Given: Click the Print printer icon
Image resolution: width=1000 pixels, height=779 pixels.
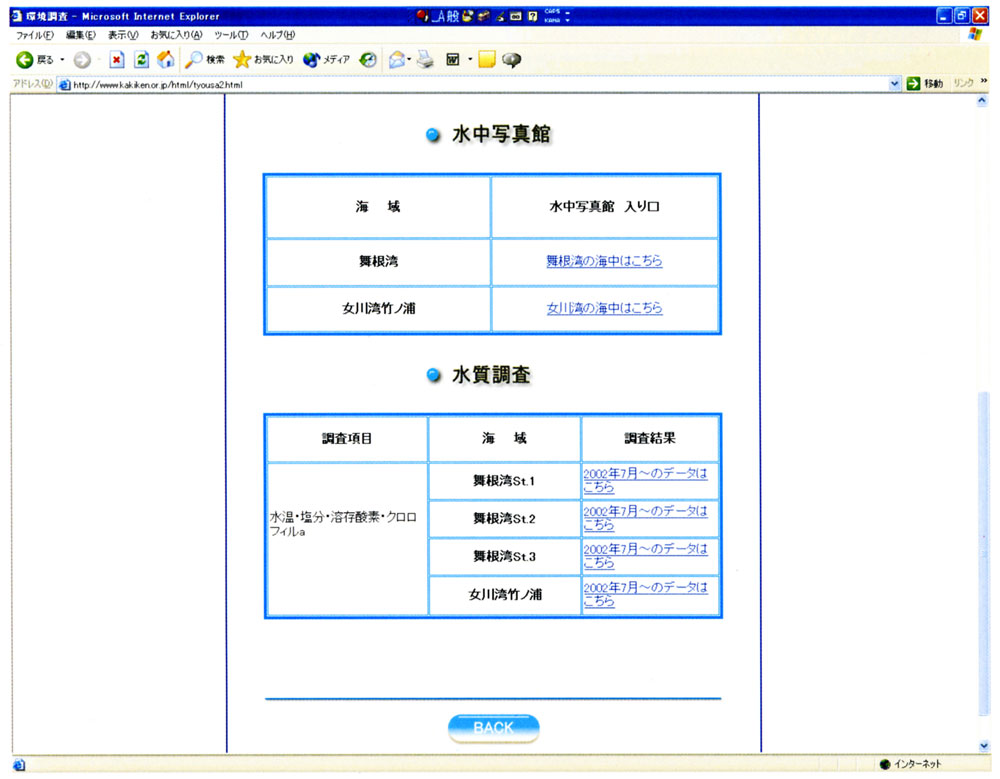Looking at the screenshot, I should tap(425, 60).
